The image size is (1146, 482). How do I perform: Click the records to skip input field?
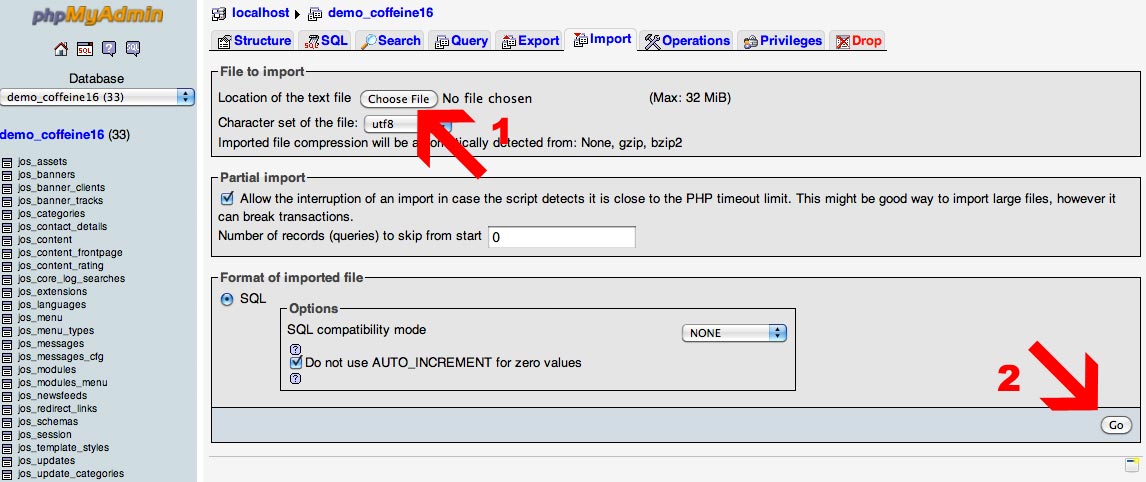(561, 237)
